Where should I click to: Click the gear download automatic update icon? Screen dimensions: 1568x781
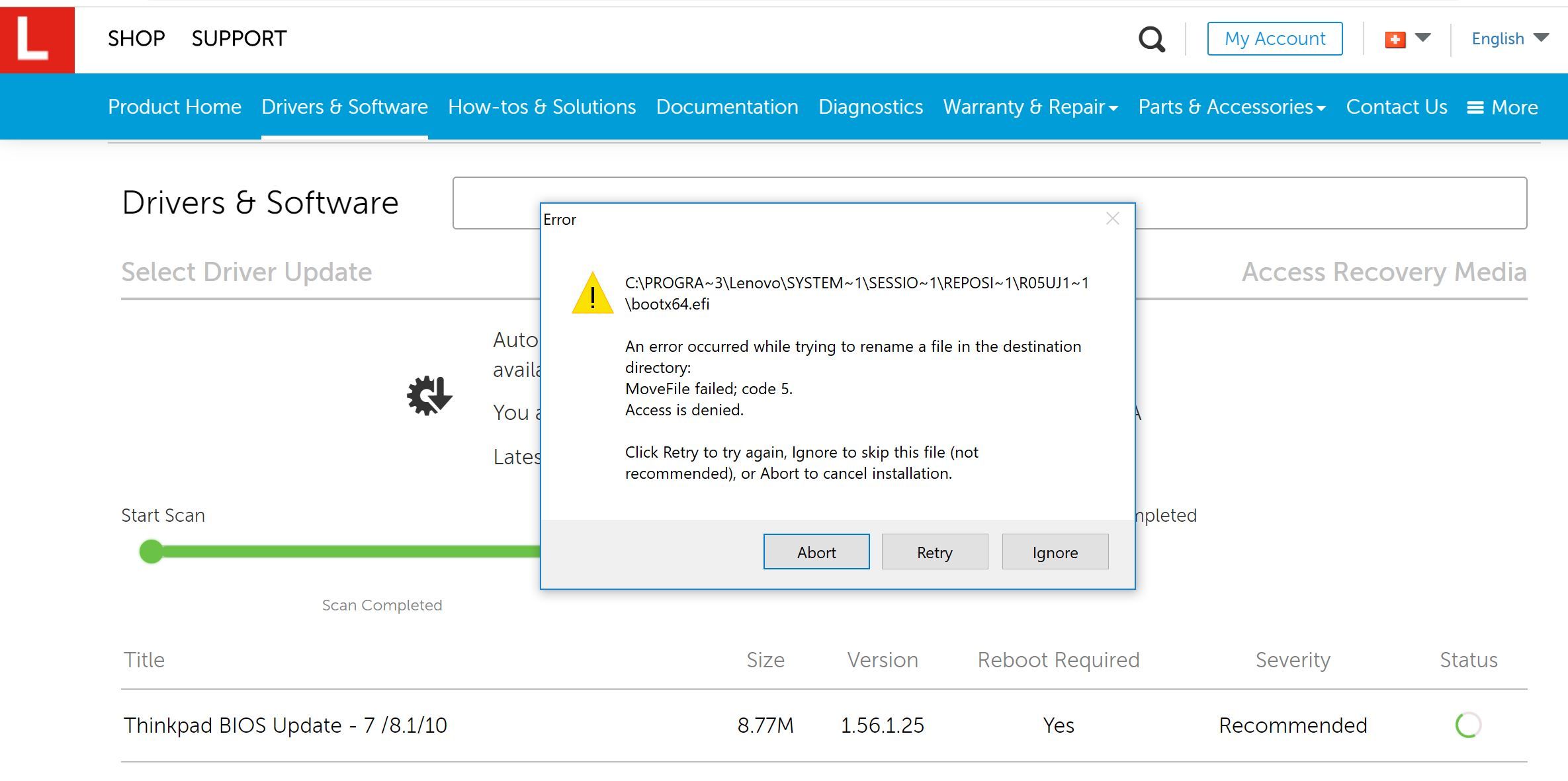429,395
